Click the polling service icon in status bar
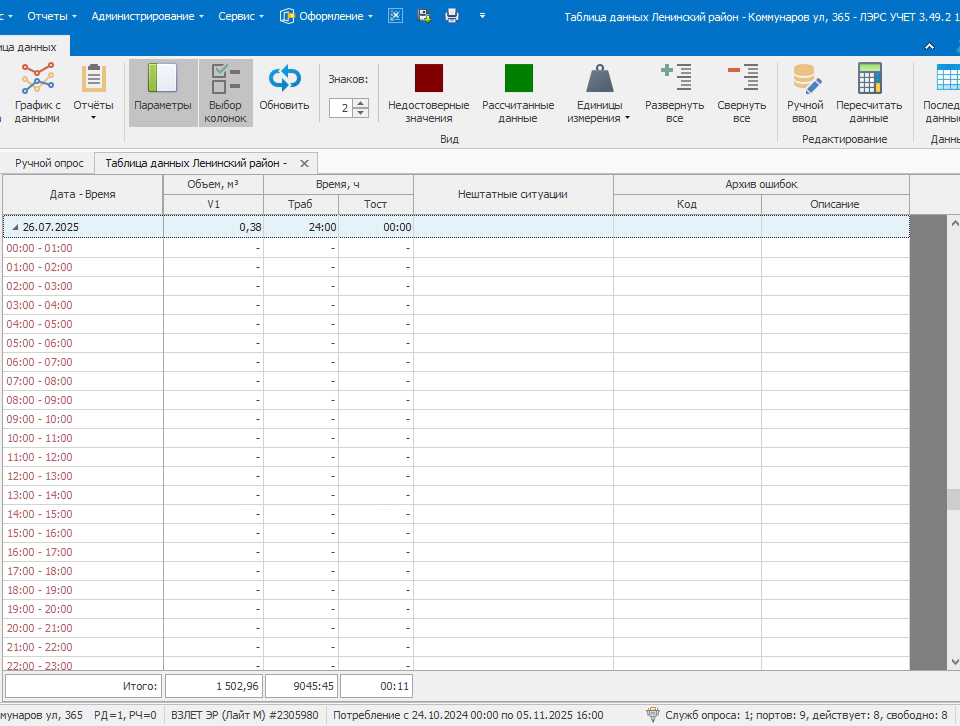Screen dimensions: 960x726 (x=653, y=715)
